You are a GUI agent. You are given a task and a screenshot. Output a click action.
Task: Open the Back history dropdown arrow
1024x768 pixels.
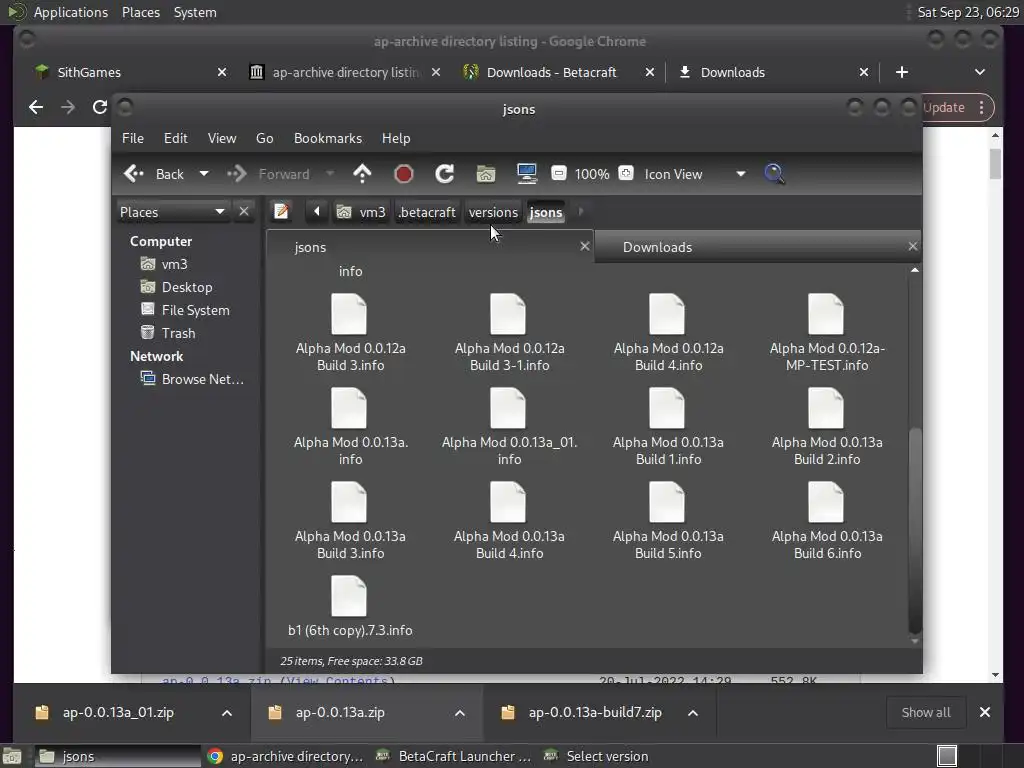click(204, 174)
